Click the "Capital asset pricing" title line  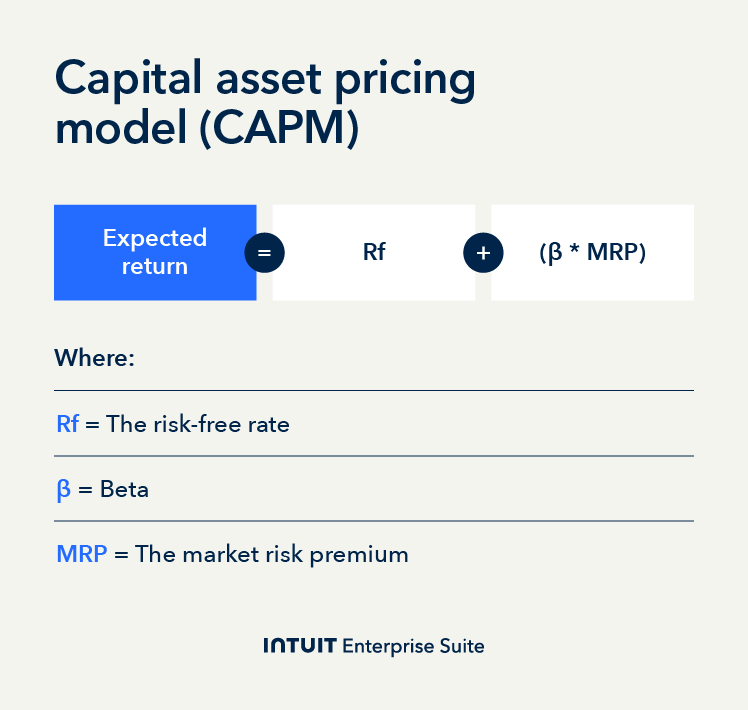pos(265,80)
